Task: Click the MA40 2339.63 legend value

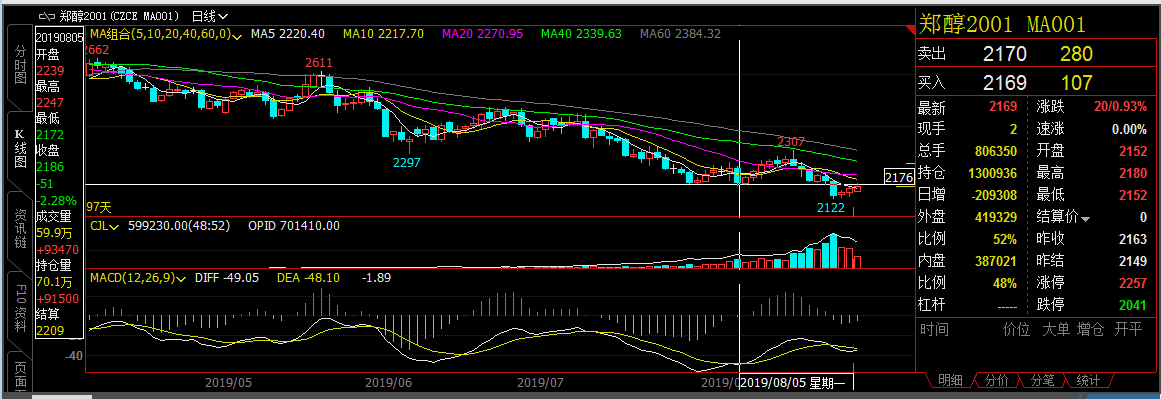Action: 581,34
